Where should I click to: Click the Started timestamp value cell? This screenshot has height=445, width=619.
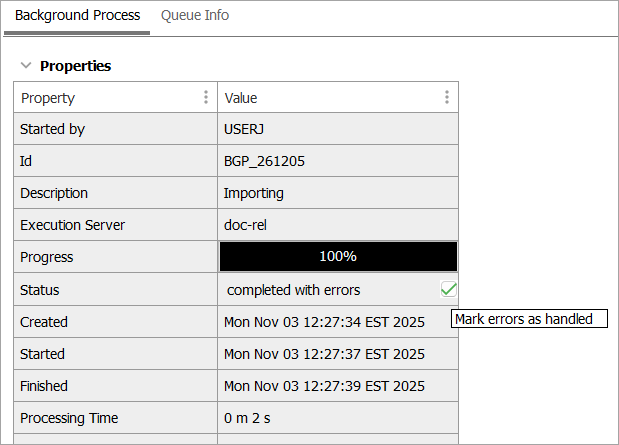(x=324, y=354)
